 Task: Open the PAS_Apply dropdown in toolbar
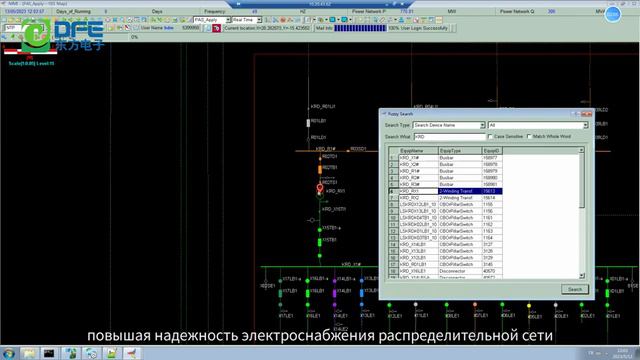click(228, 20)
